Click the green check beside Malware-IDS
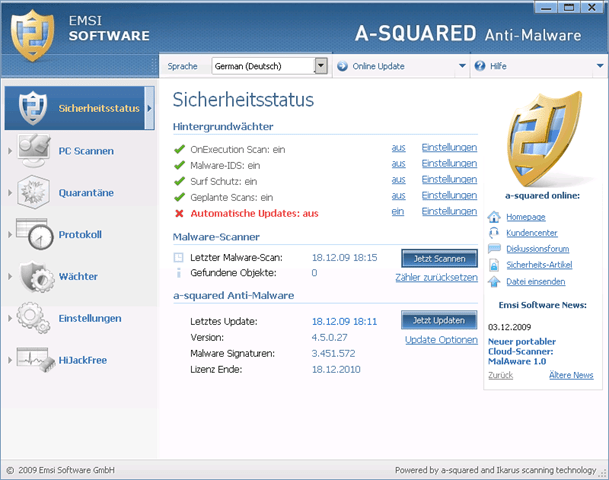The height and width of the screenshot is (480, 609). click(179, 165)
